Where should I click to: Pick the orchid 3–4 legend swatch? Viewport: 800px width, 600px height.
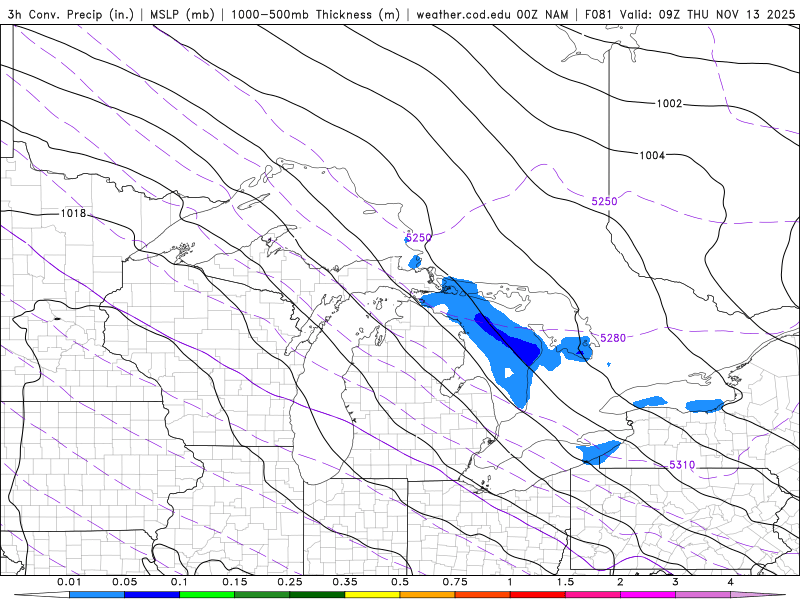[703, 595]
